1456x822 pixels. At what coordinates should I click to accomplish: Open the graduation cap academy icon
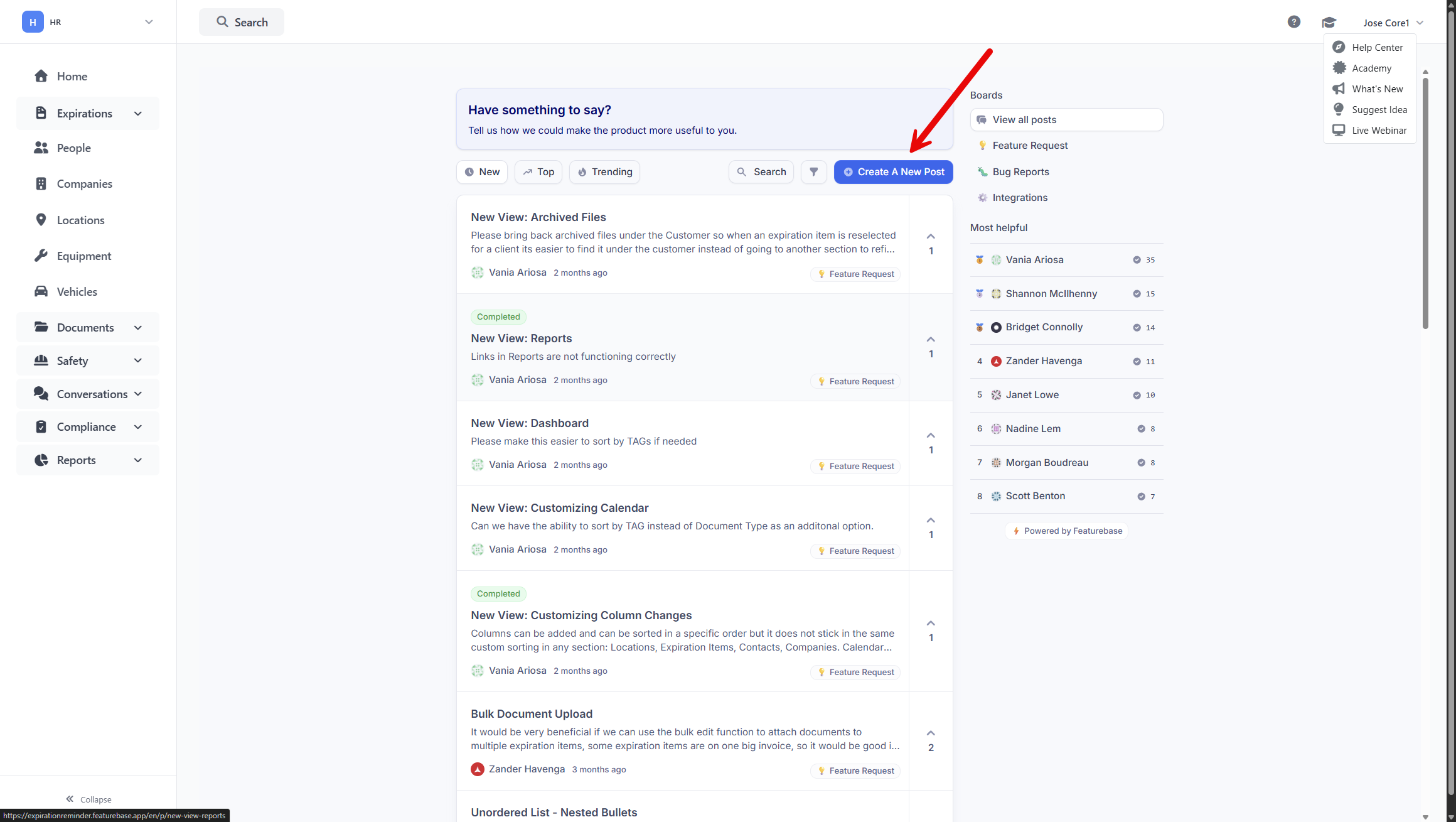[1329, 23]
